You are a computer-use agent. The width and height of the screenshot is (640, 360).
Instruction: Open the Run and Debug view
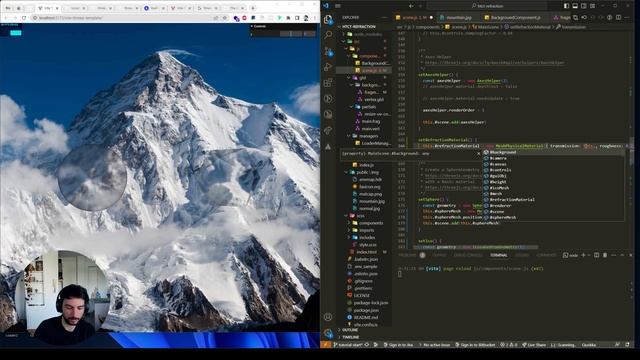(x=328, y=67)
